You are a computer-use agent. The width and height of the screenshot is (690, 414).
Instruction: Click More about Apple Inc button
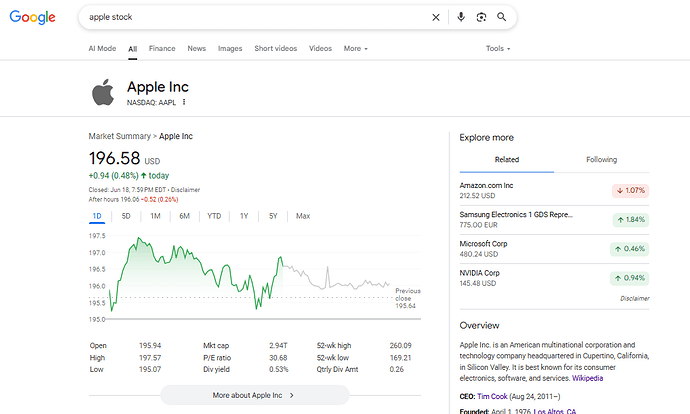pos(254,395)
